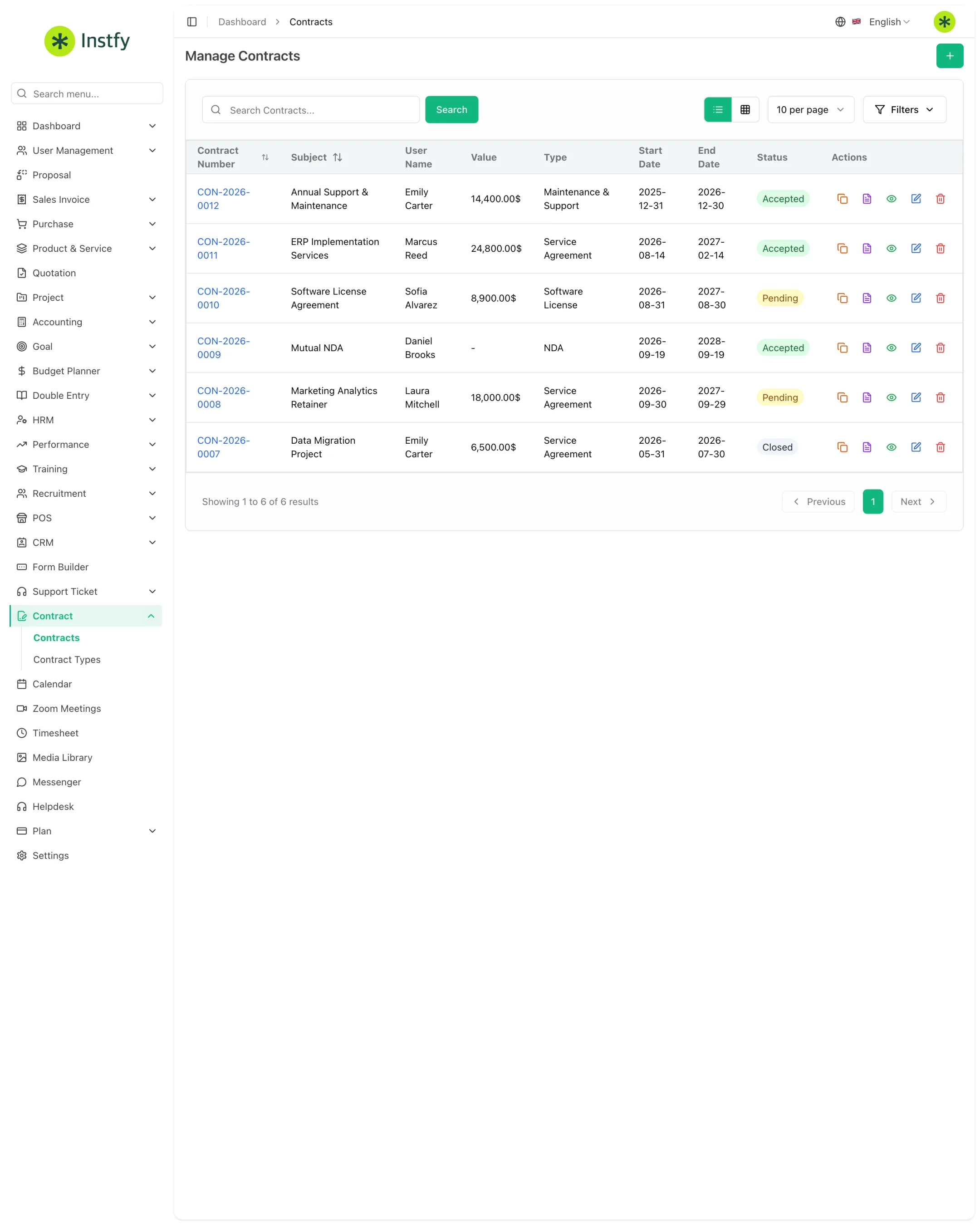Delete the Mutual NDA contract
The image size is (980, 1225).
[x=940, y=348]
